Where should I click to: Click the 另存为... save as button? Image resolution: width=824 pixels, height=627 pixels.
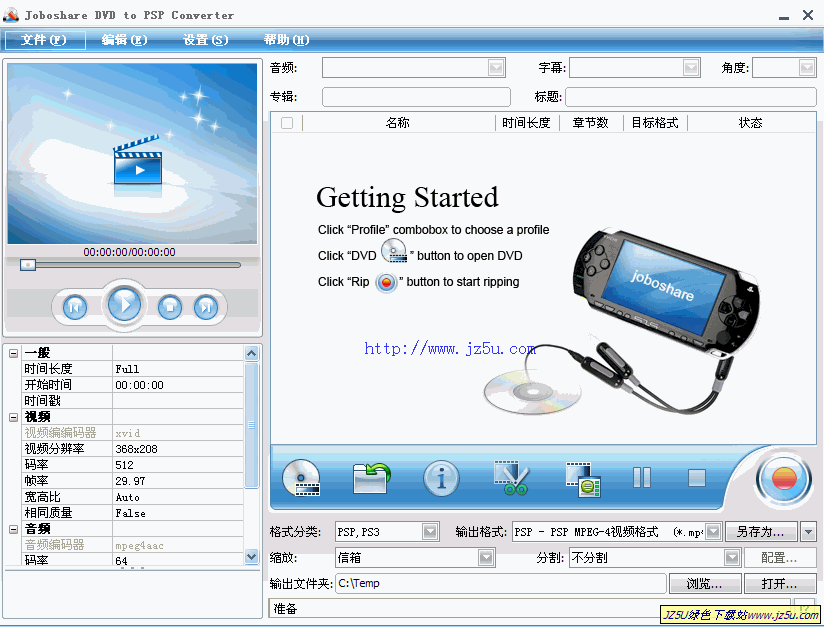(761, 532)
